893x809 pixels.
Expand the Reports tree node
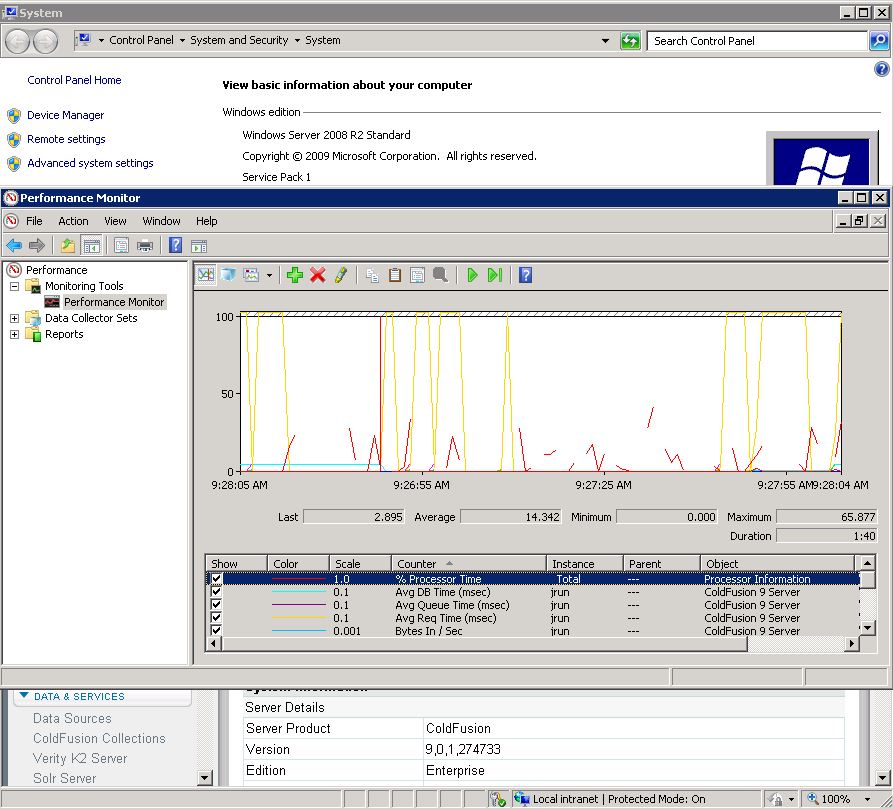(x=14, y=334)
